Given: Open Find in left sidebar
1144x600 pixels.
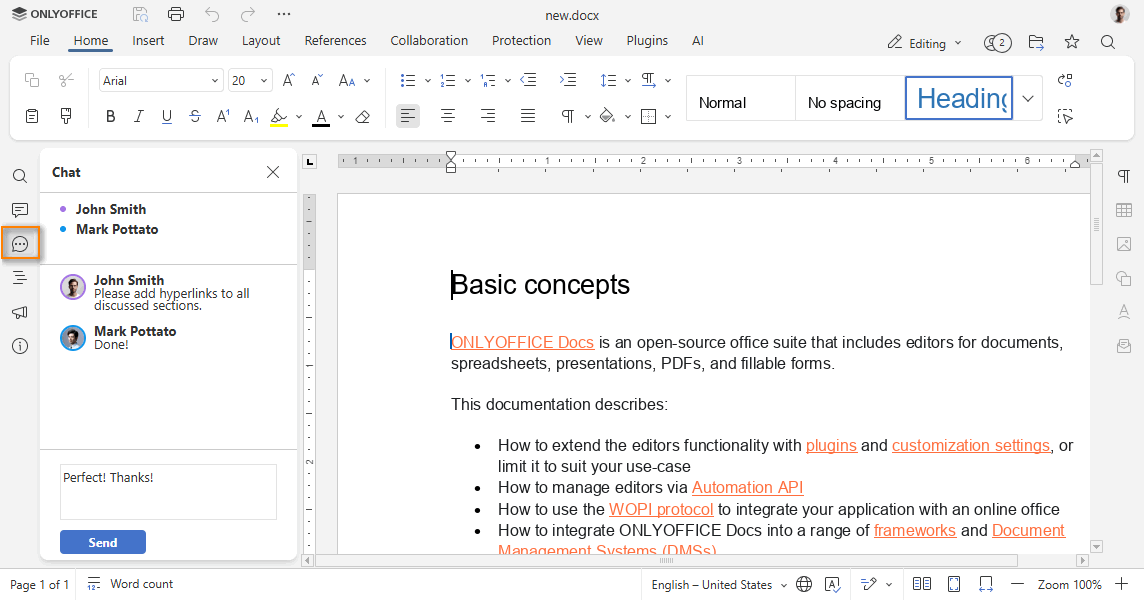Looking at the screenshot, I should (20, 176).
